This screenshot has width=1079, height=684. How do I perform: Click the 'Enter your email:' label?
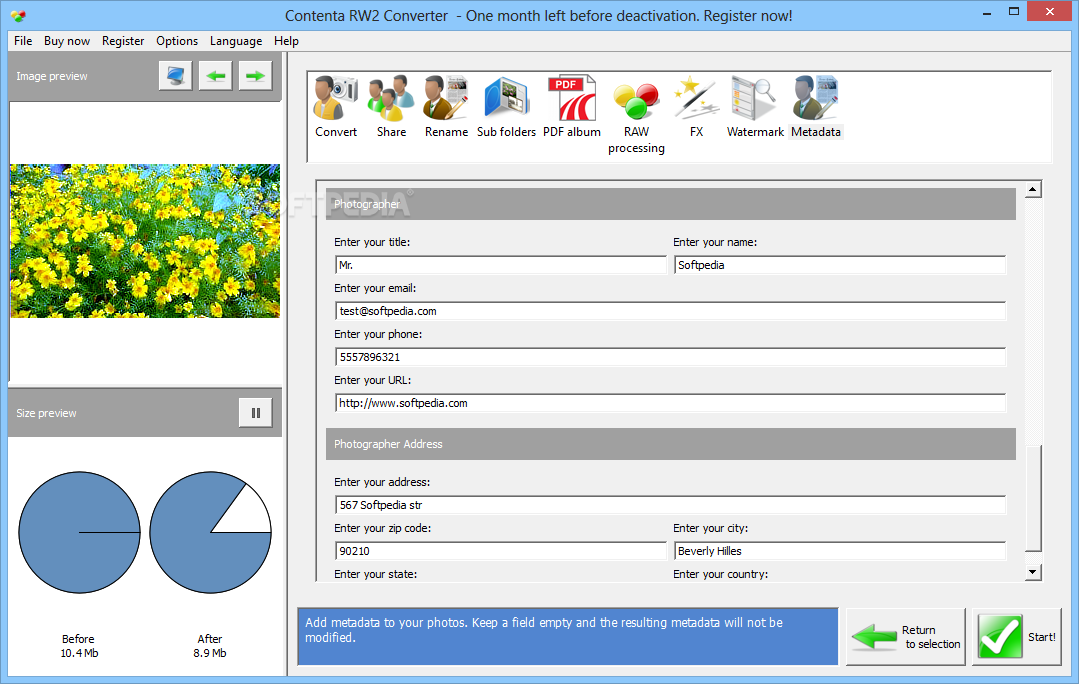pos(375,288)
